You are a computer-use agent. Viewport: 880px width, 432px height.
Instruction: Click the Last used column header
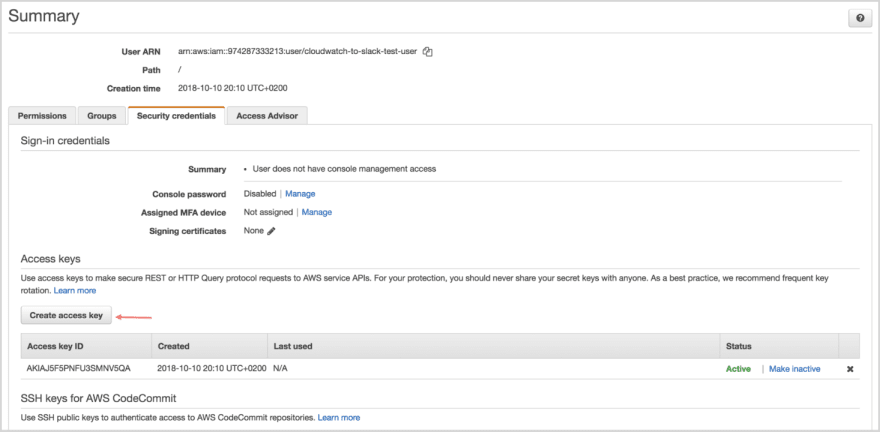(x=293, y=346)
